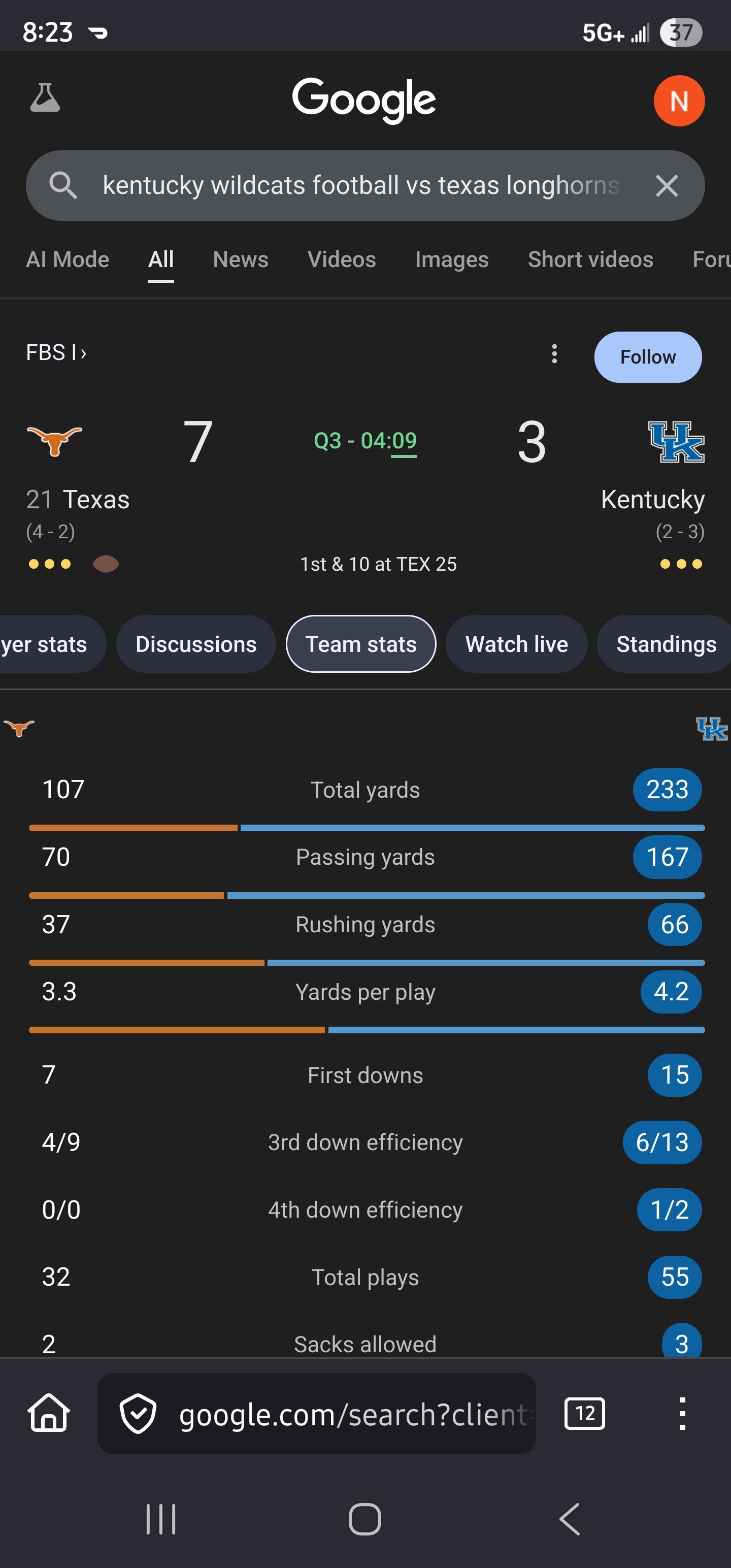
Task: Switch to the News tab
Action: coord(241,260)
